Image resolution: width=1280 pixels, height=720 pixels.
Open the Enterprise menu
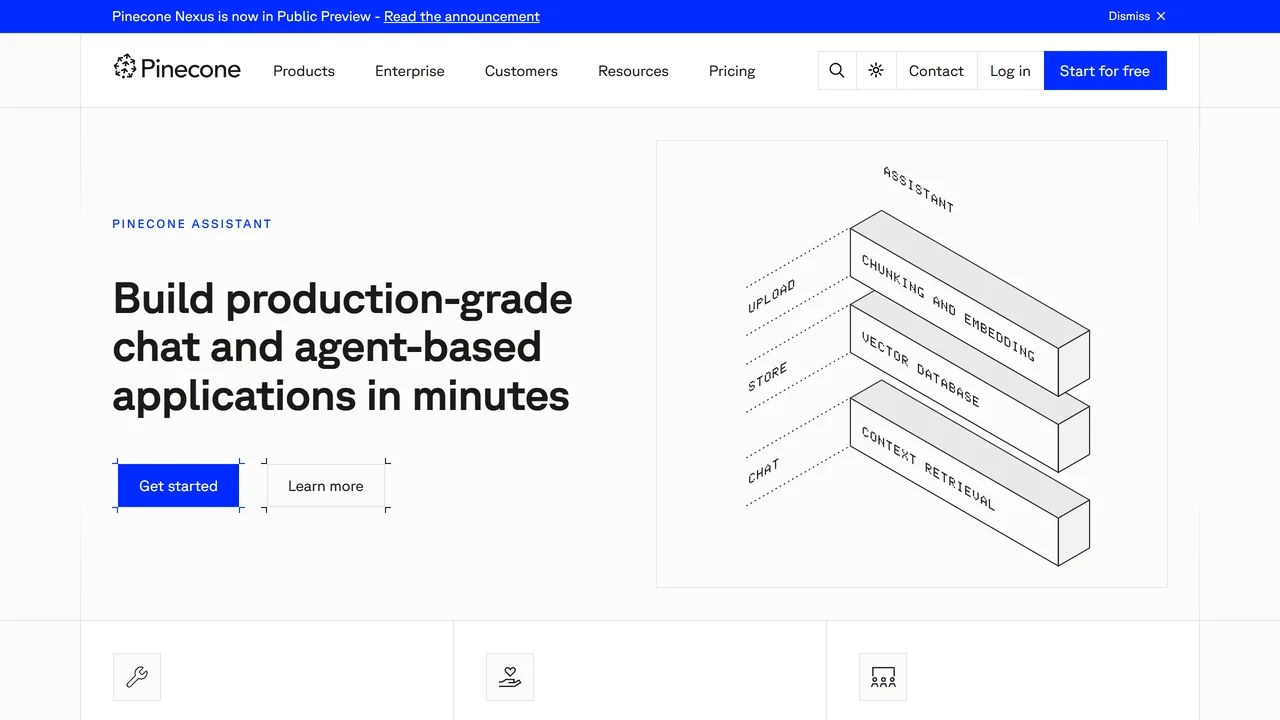pos(410,71)
